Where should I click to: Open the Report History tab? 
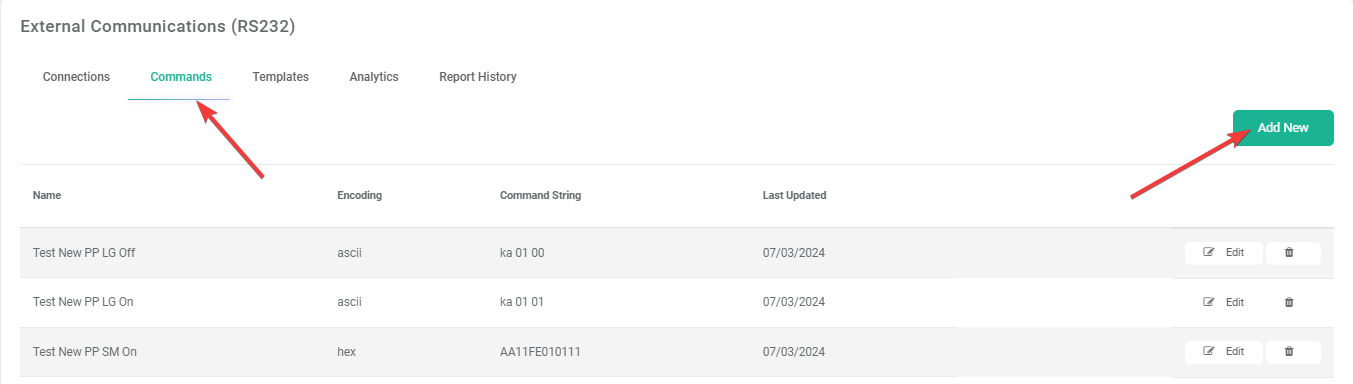[478, 77]
